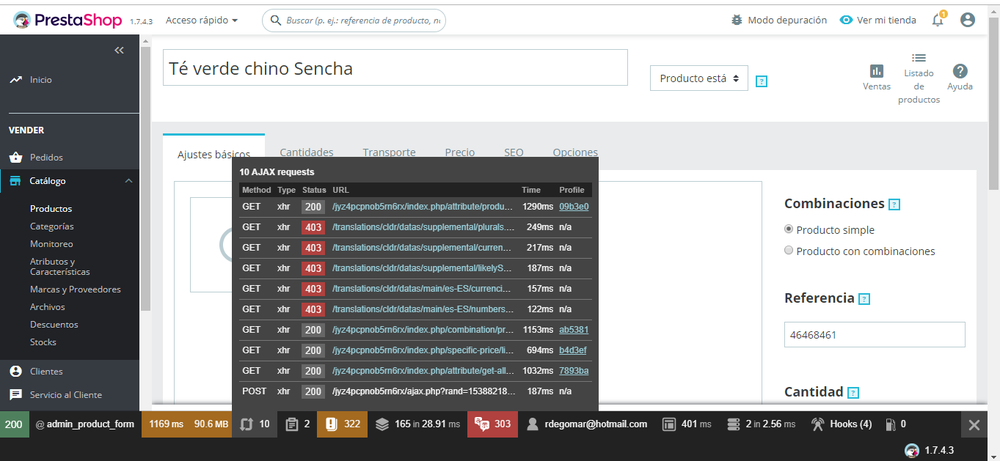The width and height of the screenshot is (1000, 461).
Task: Switch to Ajustes básicos tab
Action: point(214,154)
